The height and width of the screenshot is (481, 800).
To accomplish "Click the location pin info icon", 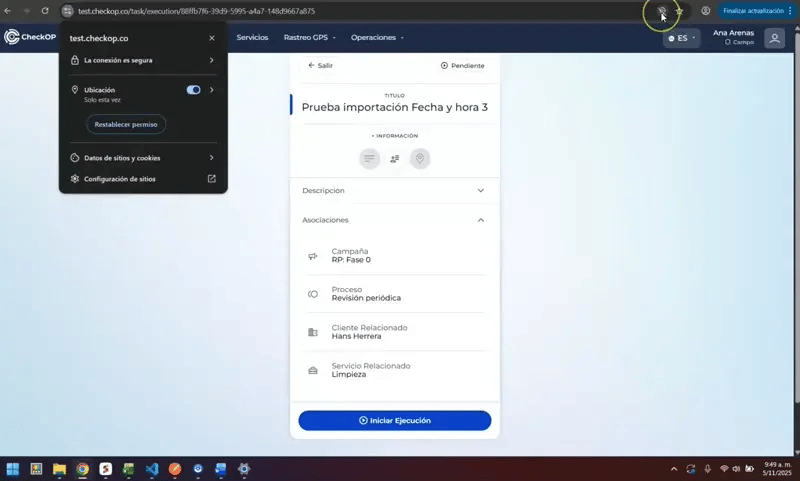I will pos(420,158).
